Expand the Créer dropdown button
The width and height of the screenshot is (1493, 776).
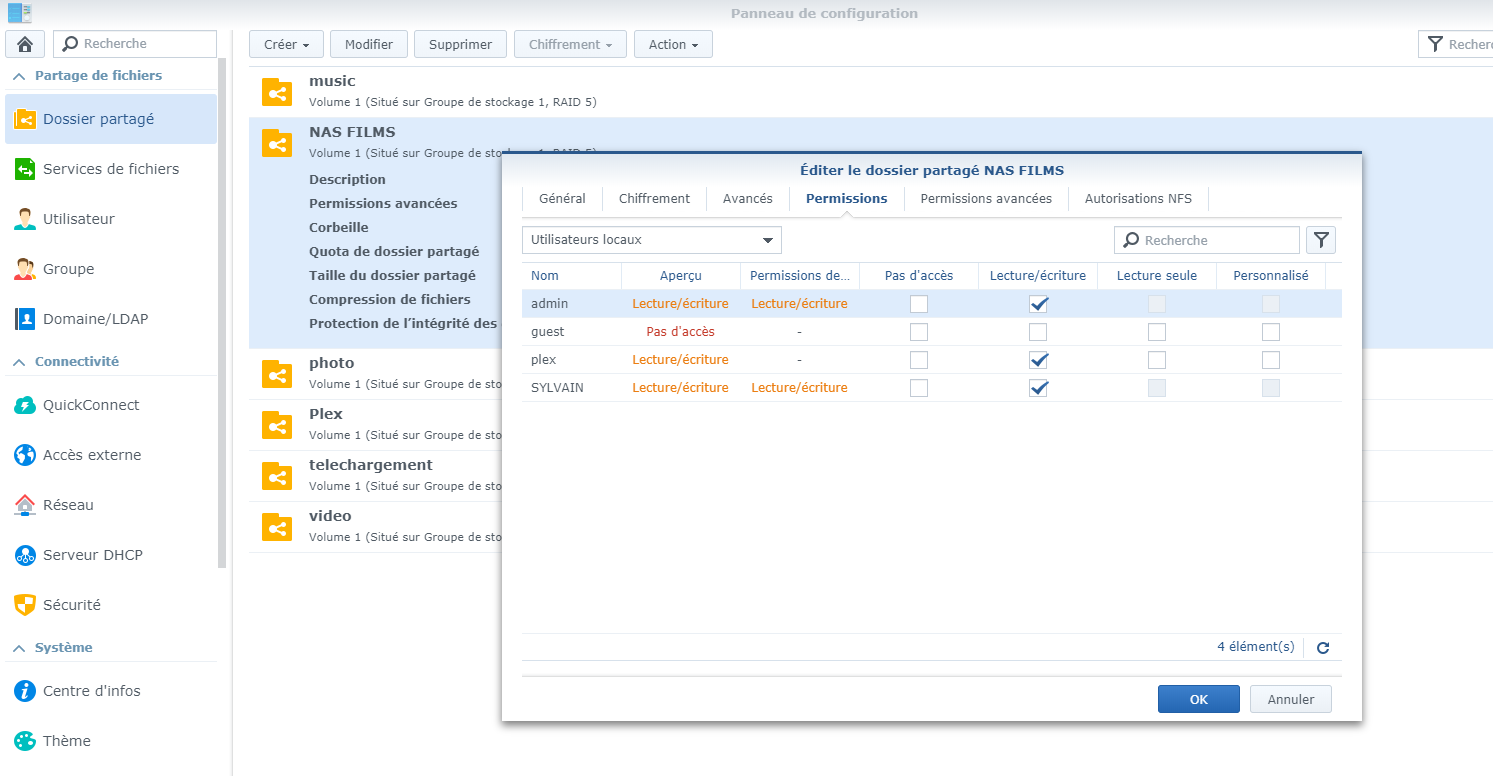pos(286,44)
